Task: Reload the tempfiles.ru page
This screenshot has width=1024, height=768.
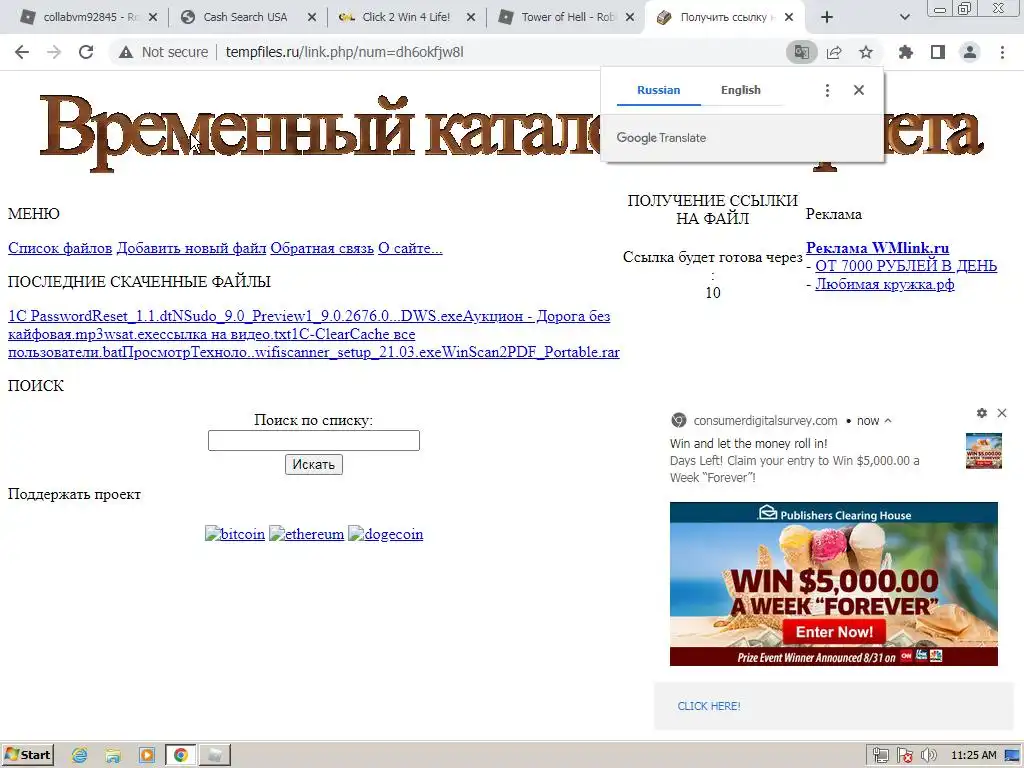Action: click(x=86, y=52)
